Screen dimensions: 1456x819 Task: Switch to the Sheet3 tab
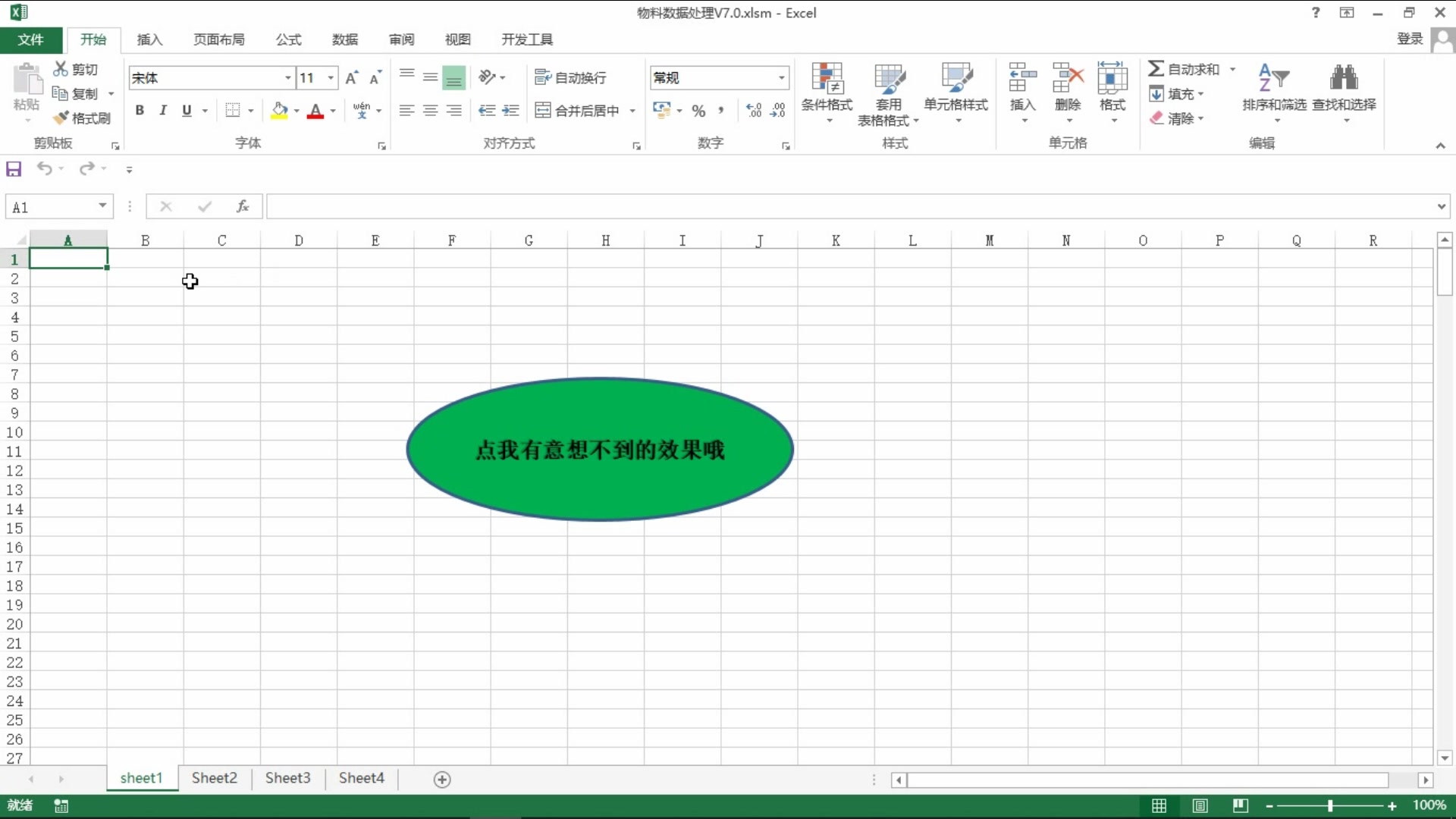(x=287, y=778)
